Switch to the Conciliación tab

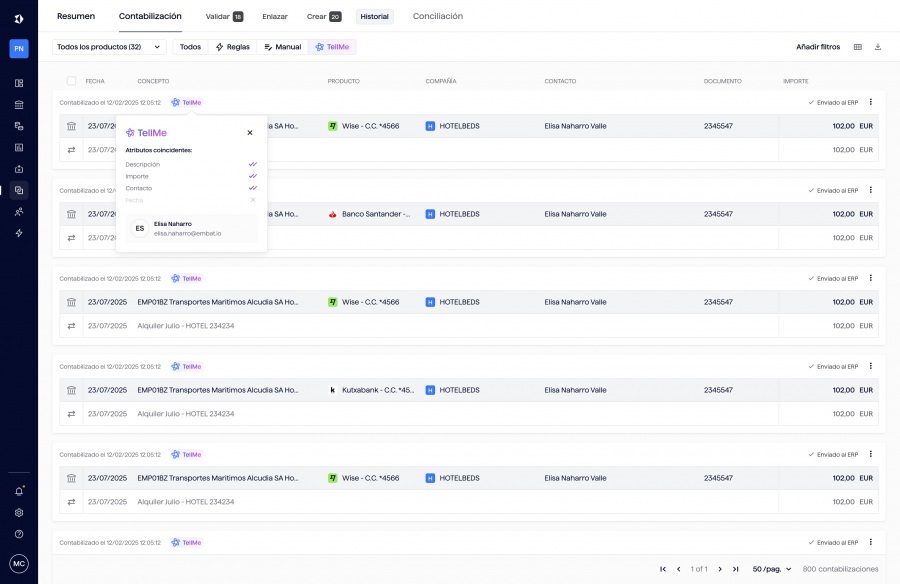(x=437, y=16)
